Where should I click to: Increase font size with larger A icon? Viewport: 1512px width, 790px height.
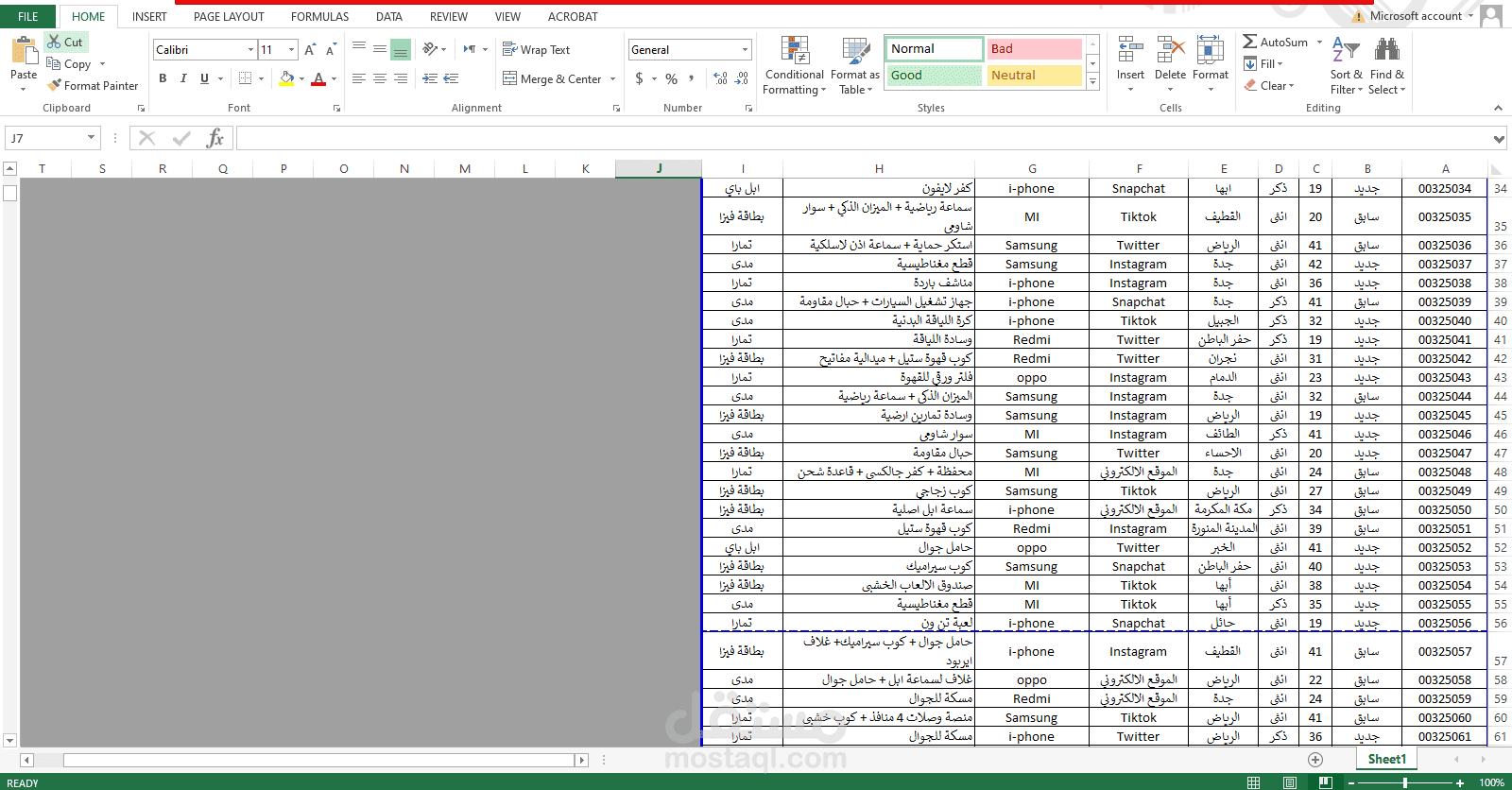pos(310,49)
